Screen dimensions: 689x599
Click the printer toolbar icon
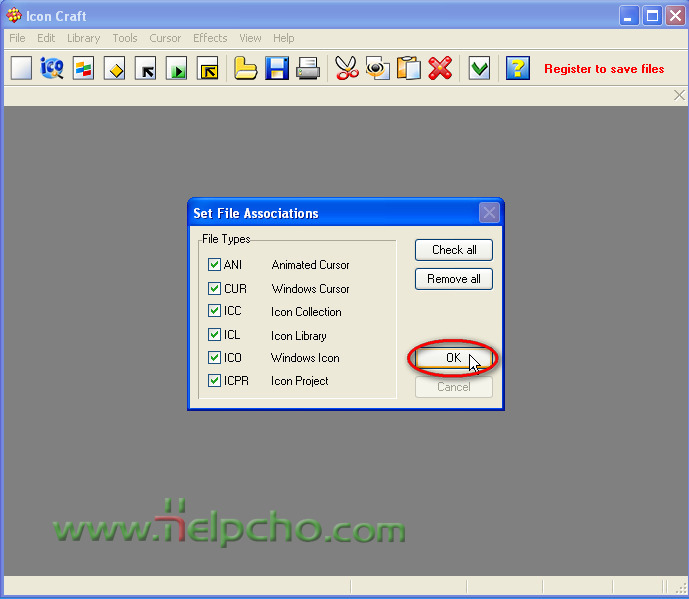(308, 69)
